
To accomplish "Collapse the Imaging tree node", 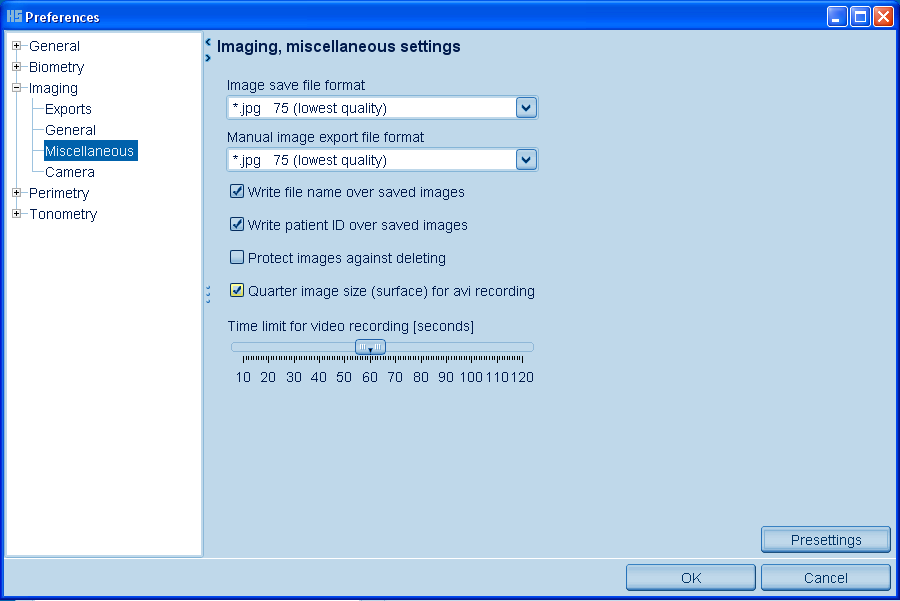I will coord(17,88).
